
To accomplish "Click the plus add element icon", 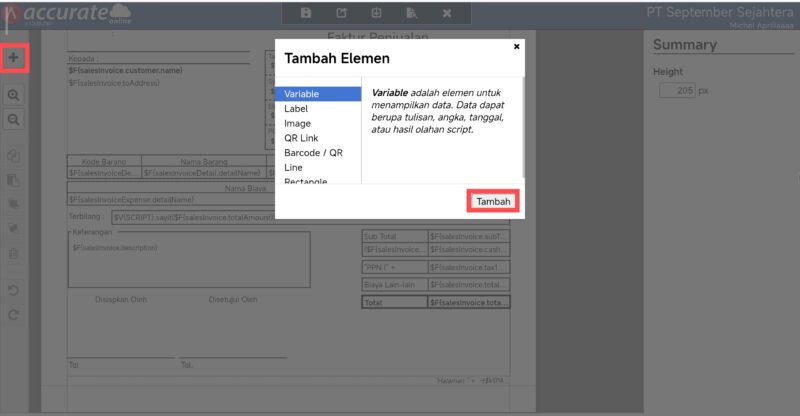I will (14, 58).
